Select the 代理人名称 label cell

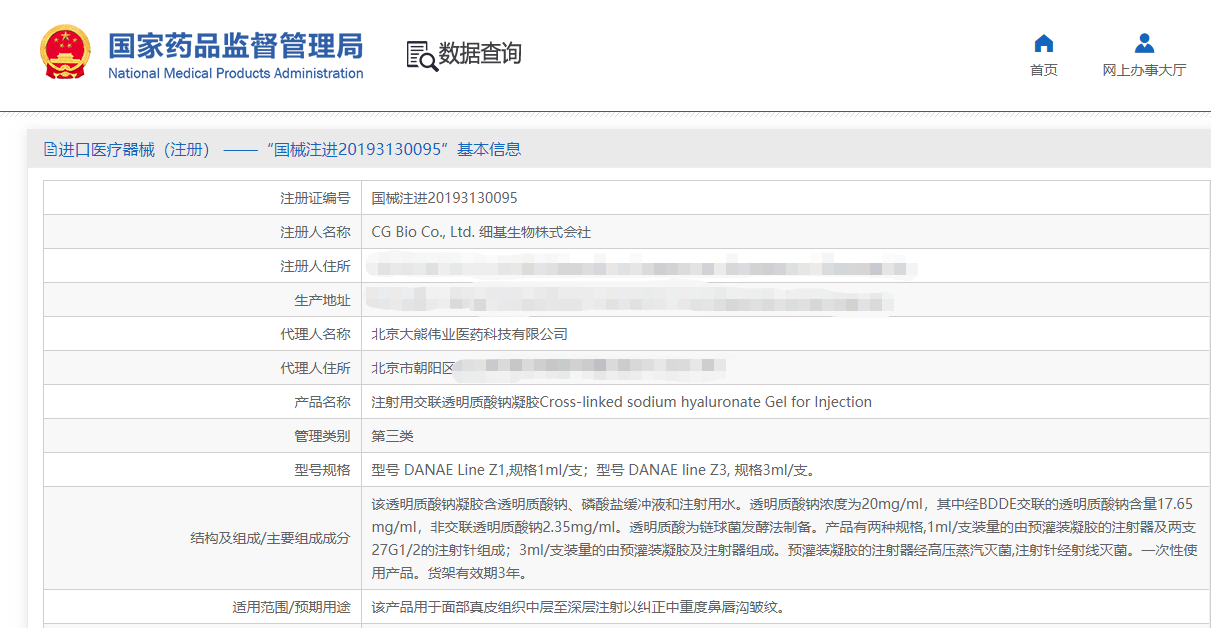(x=202, y=334)
